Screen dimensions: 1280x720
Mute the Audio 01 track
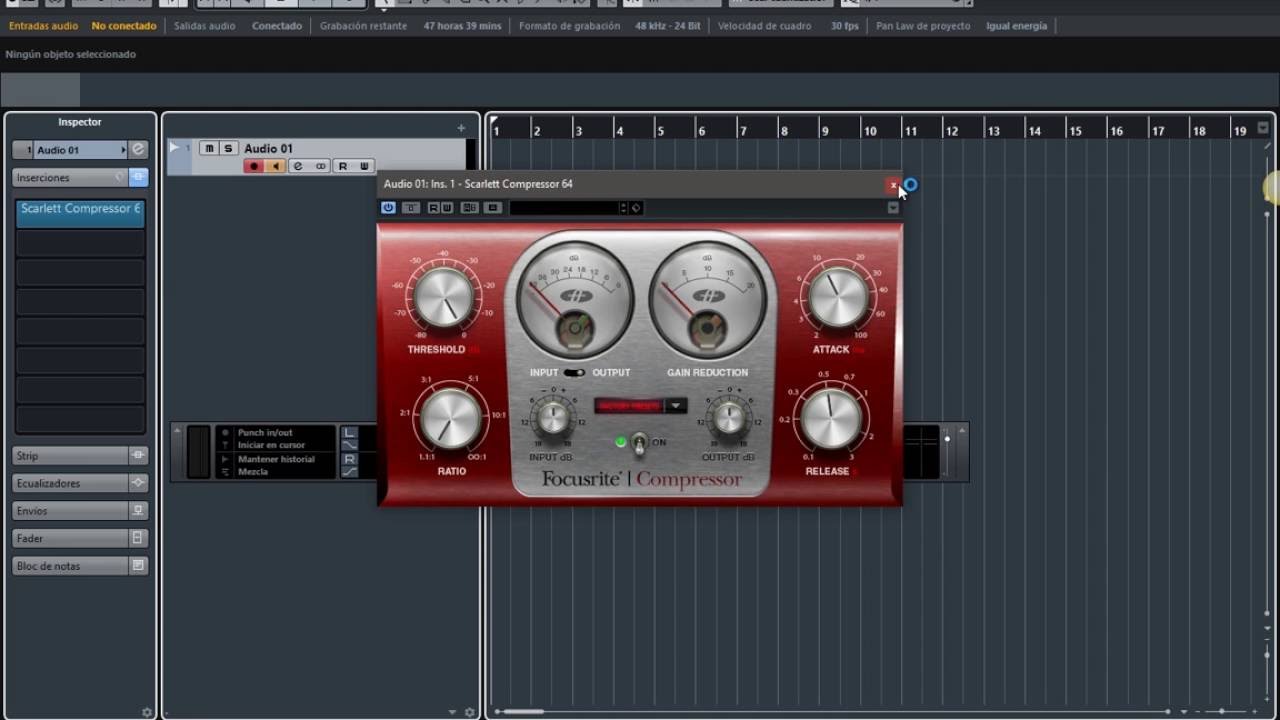209,148
